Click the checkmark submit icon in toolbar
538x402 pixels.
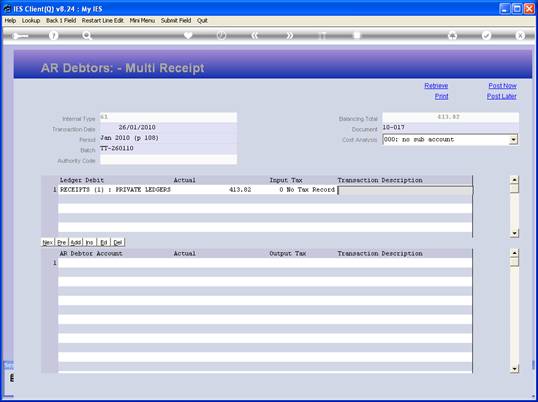pyautogui.click(x=486, y=35)
